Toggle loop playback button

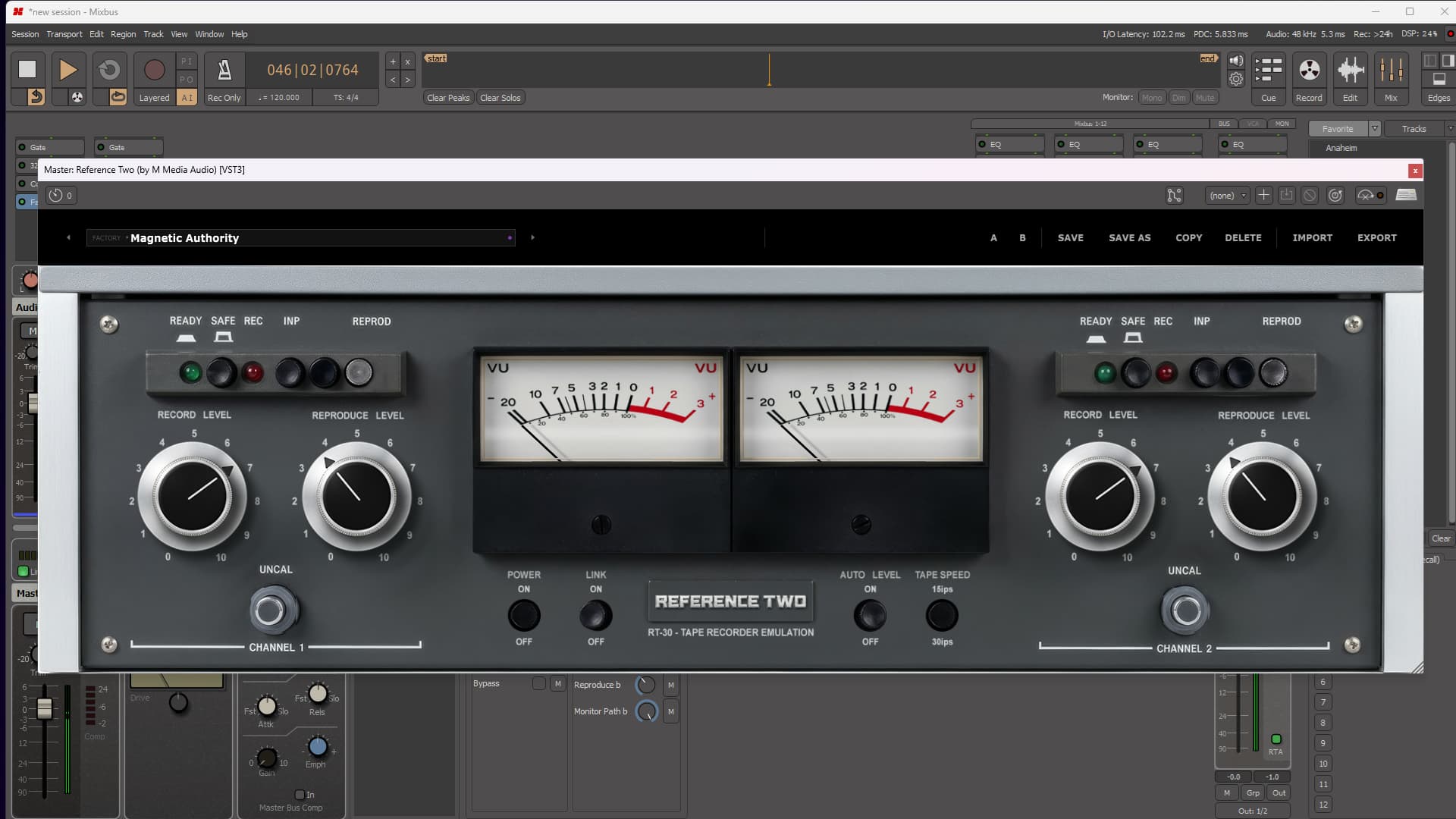click(109, 69)
